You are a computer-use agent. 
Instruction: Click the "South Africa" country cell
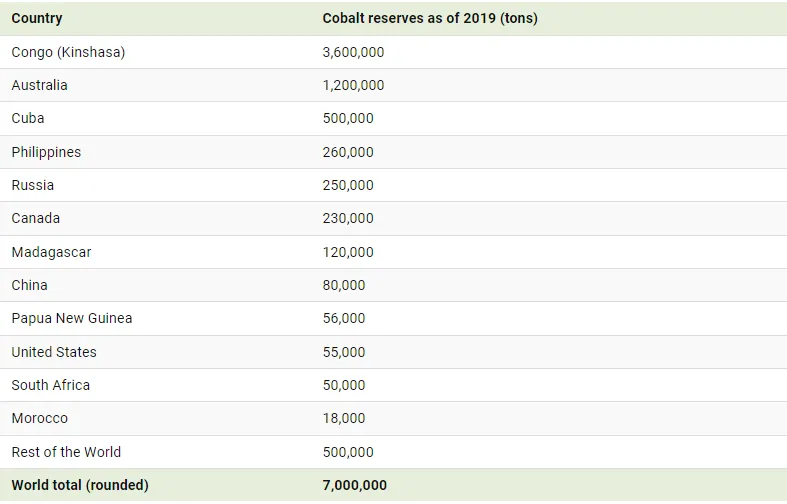pos(51,385)
